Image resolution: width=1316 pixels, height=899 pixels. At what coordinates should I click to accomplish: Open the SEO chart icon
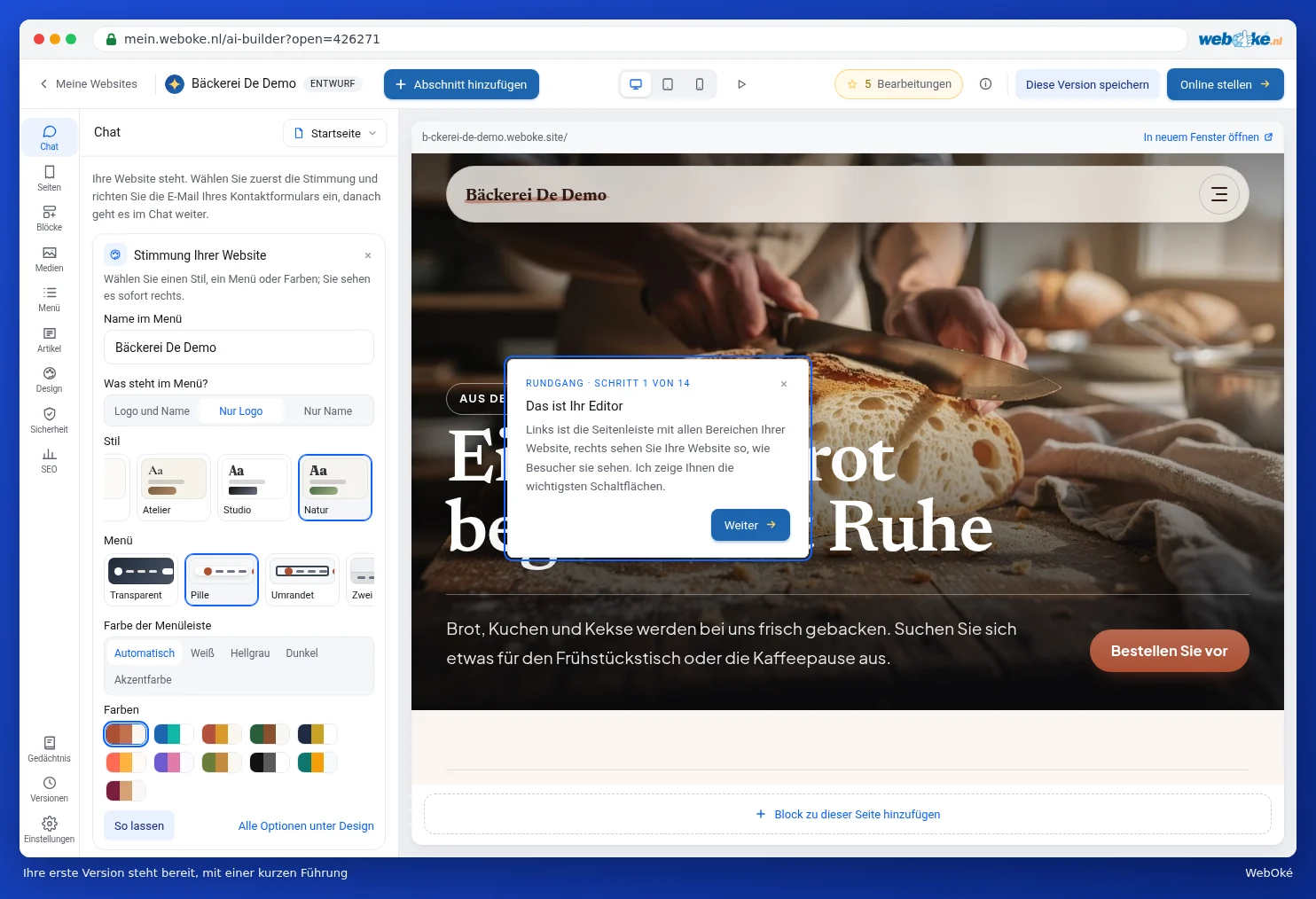[49, 460]
